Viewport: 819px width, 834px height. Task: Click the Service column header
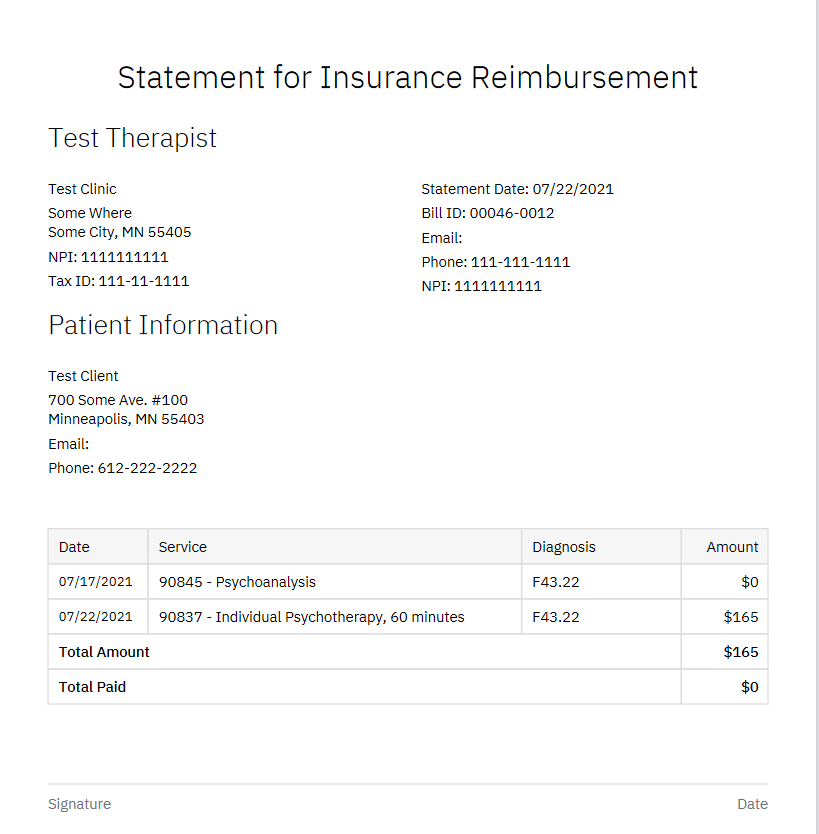[183, 547]
